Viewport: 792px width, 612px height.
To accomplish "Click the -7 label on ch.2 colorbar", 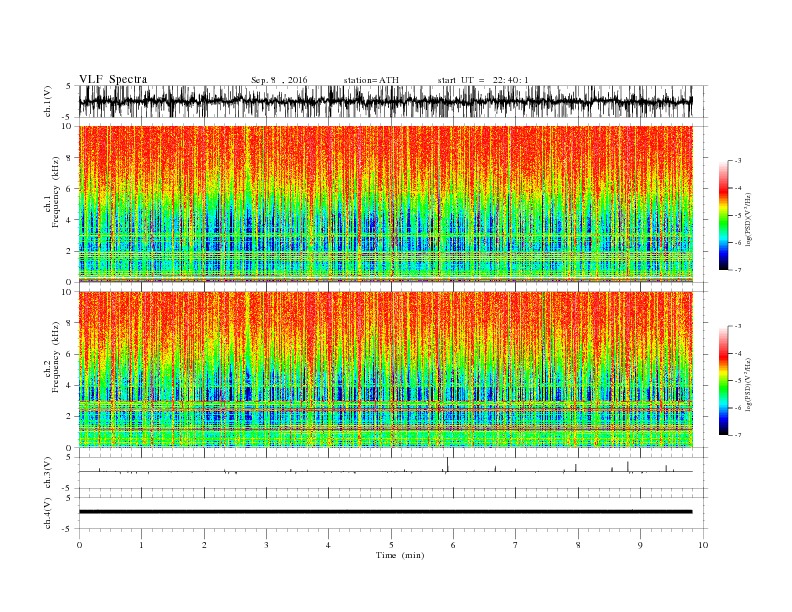I will [737, 435].
